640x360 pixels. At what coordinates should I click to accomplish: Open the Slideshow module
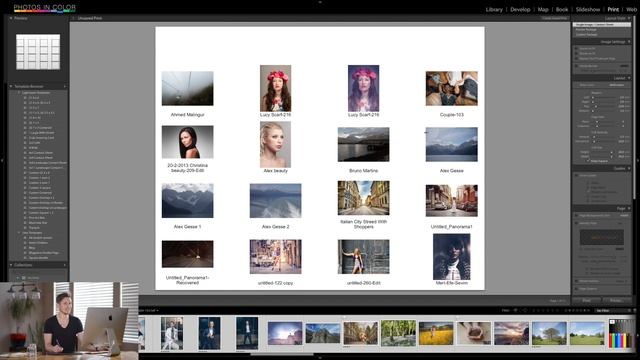(x=588, y=9)
